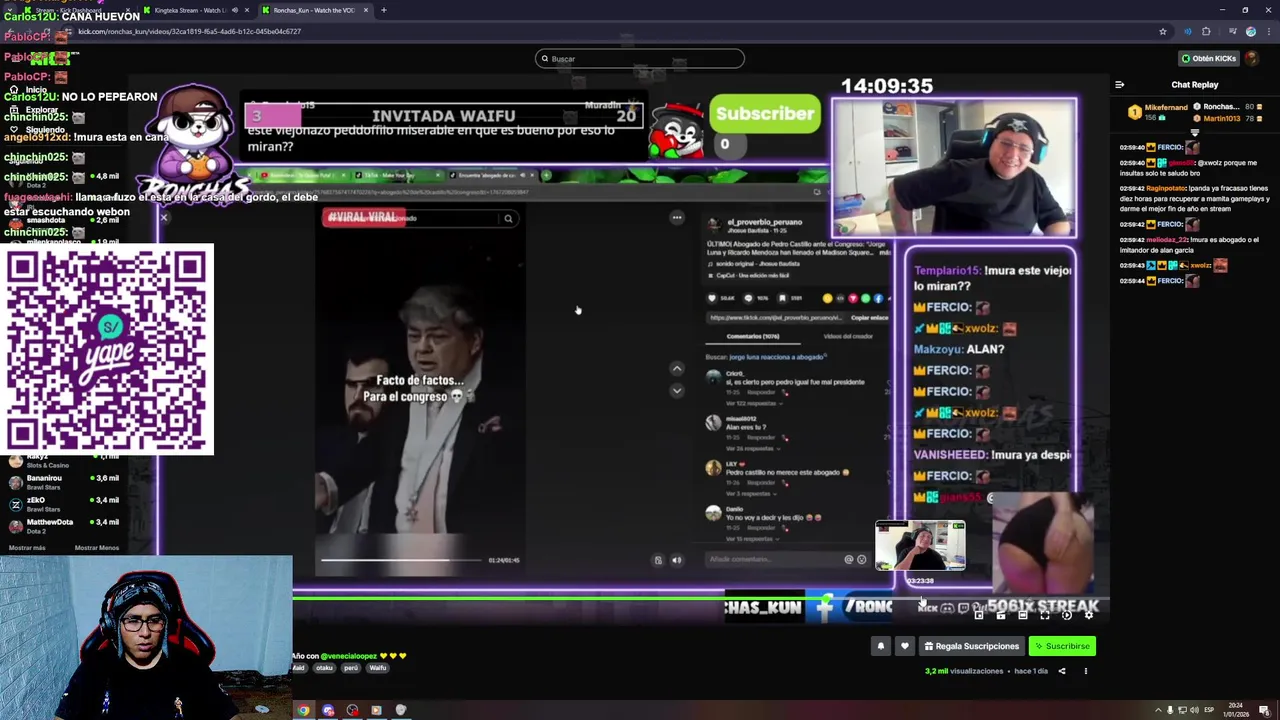Screen dimensions: 1280x720
Task: Bookmark this page with the star
Action: (1163, 32)
